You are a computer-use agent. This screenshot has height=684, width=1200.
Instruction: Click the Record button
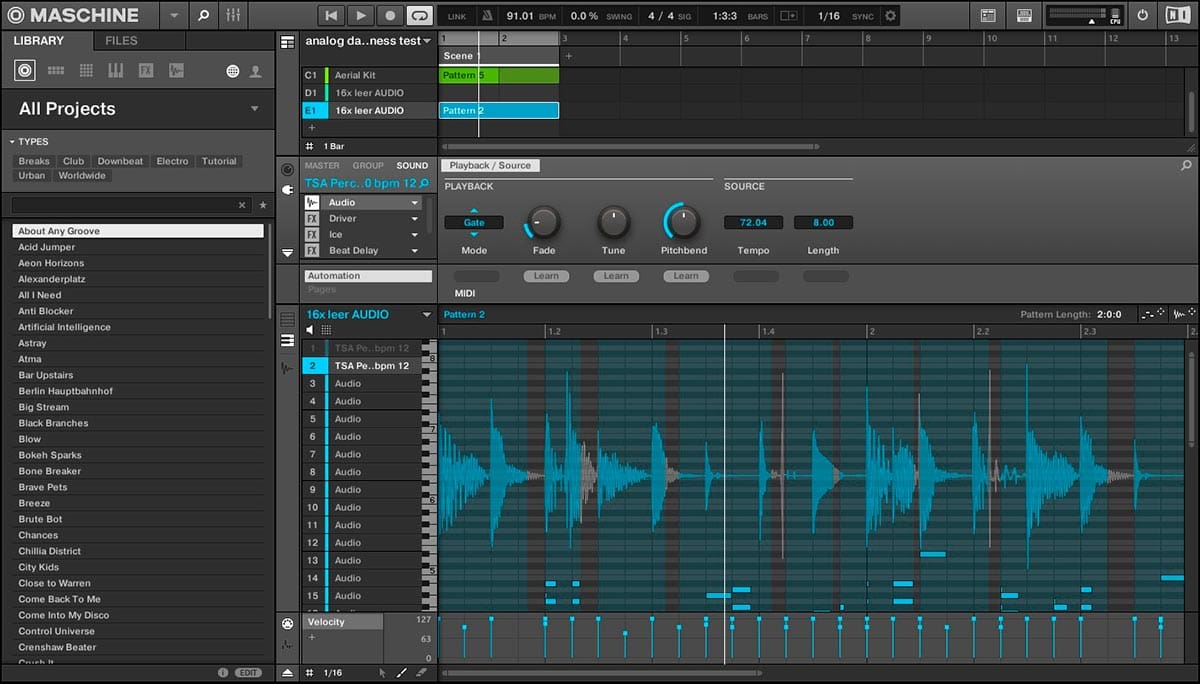(391, 15)
